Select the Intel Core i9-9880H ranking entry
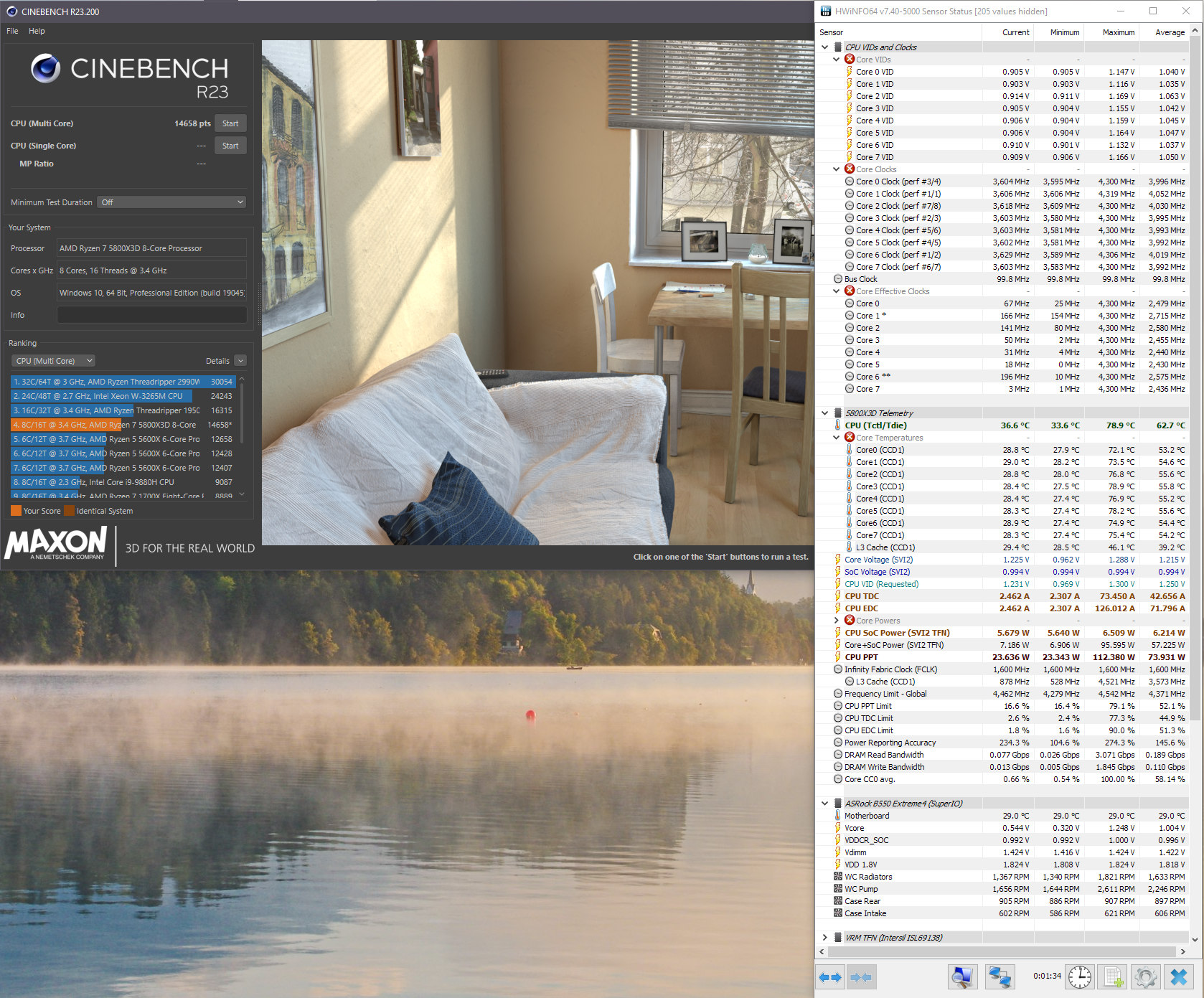1204x998 pixels. (x=123, y=482)
